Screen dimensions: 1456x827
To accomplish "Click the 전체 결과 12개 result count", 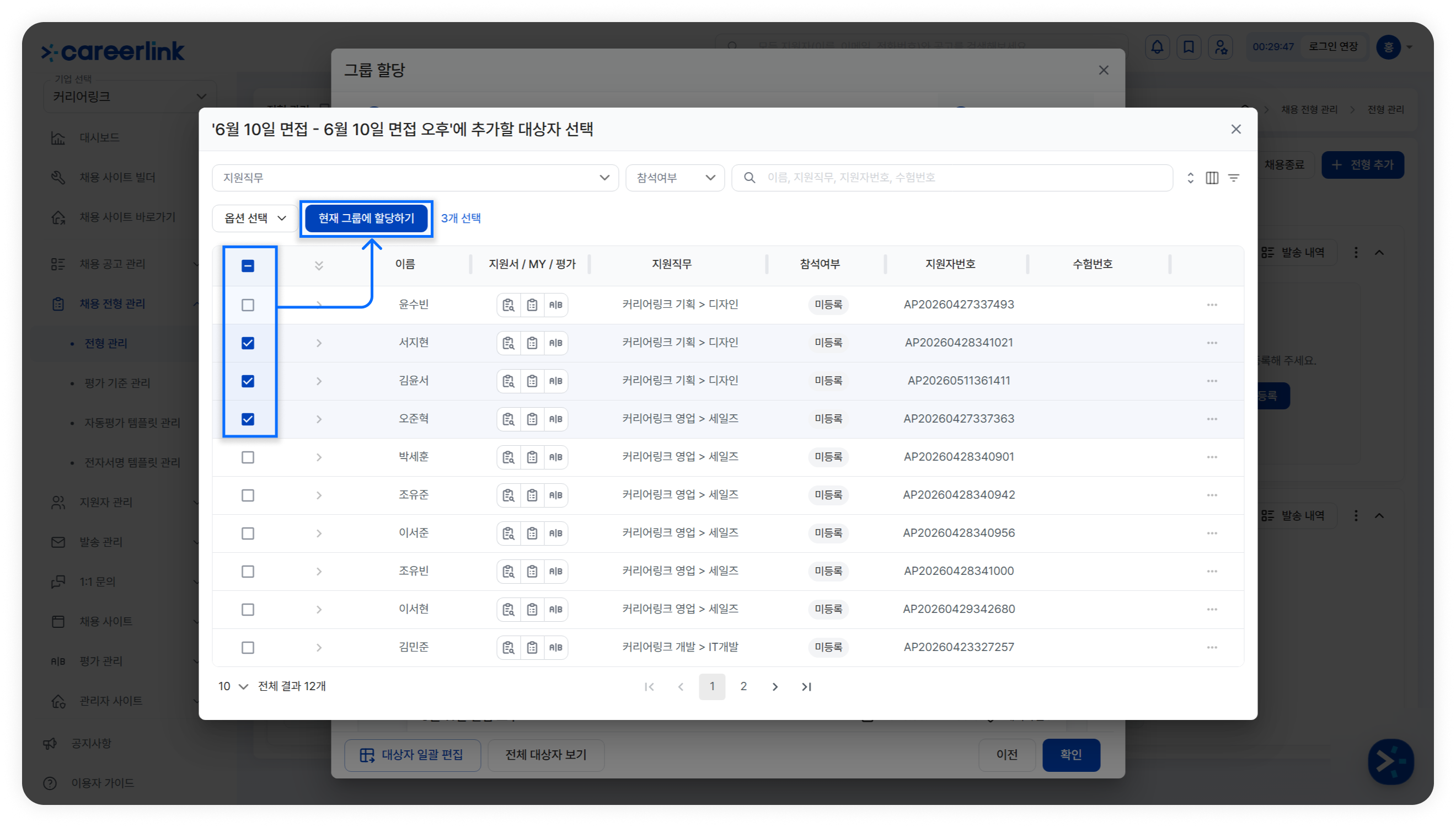I will point(292,686).
